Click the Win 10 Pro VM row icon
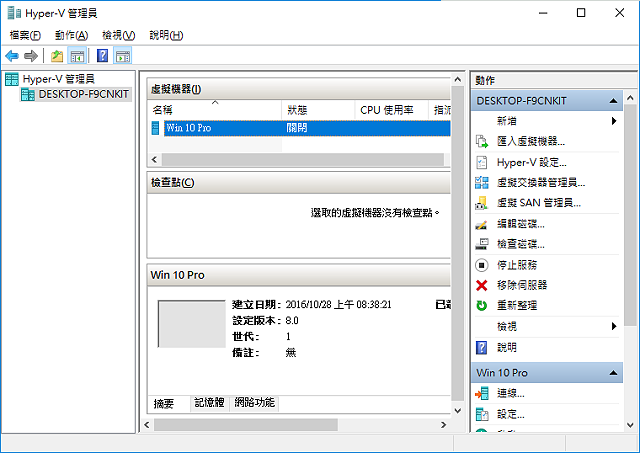This screenshot has height=461, width=644. pyautogui.click(x=155, y=128)
